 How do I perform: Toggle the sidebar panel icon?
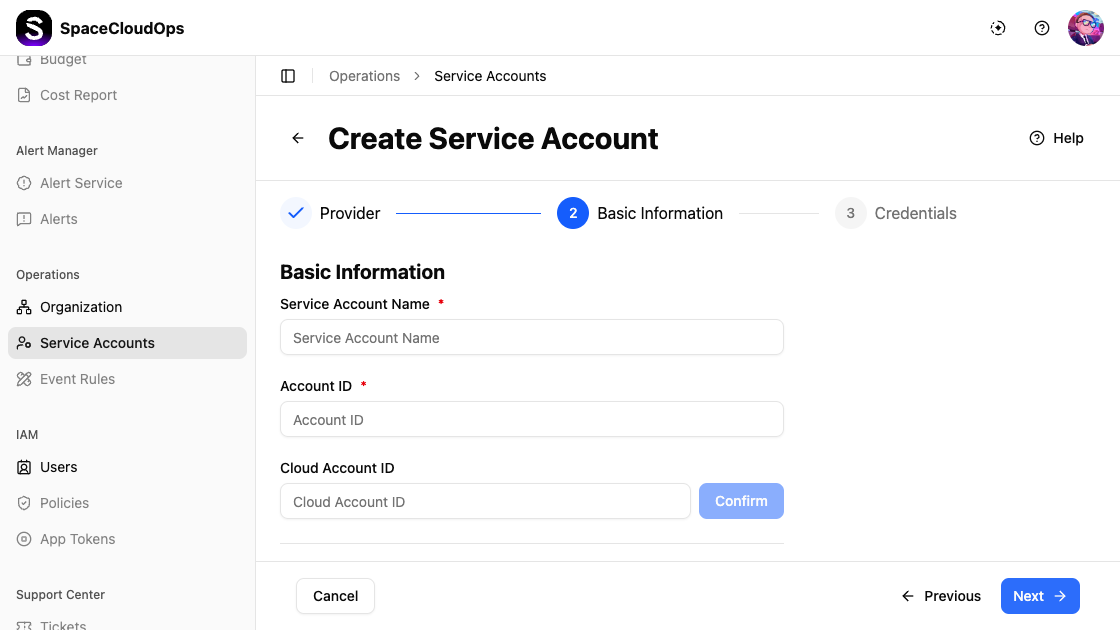(x=288, y=76)
